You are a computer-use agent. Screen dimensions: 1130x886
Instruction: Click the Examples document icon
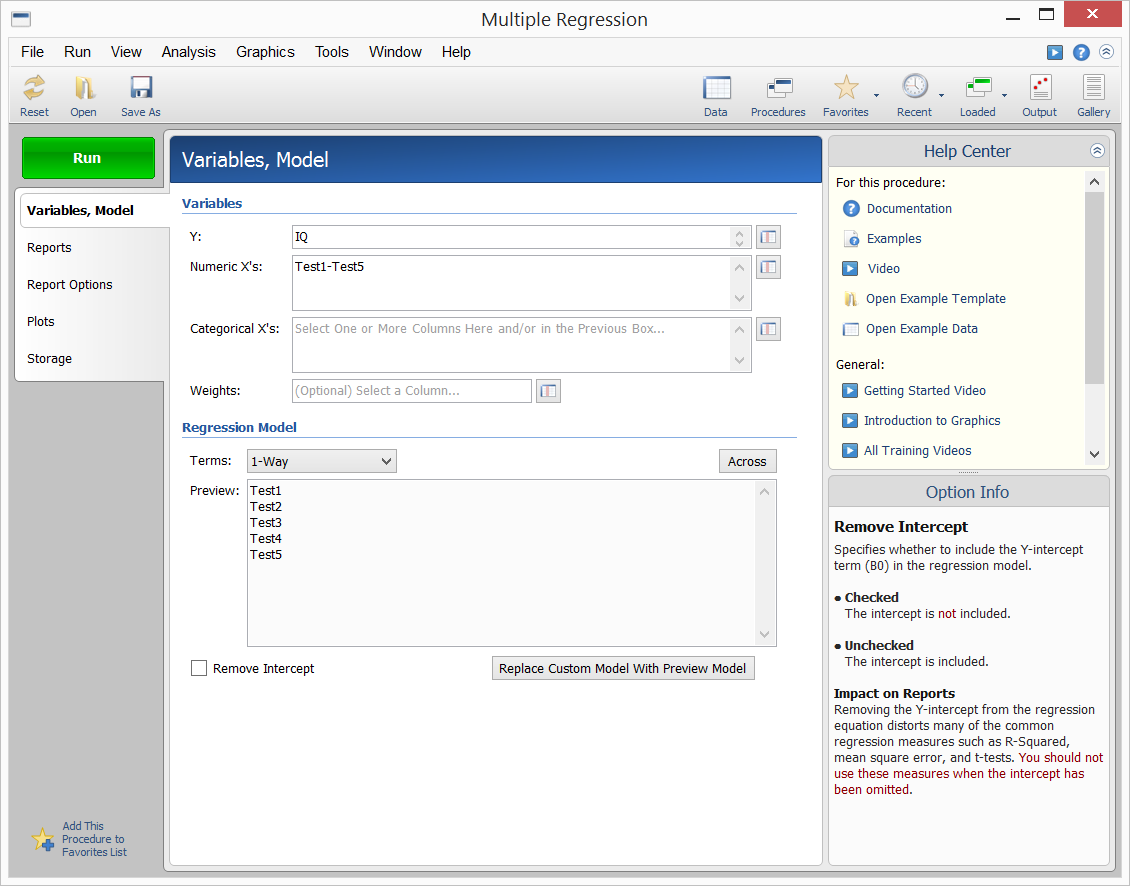(851, 239)
